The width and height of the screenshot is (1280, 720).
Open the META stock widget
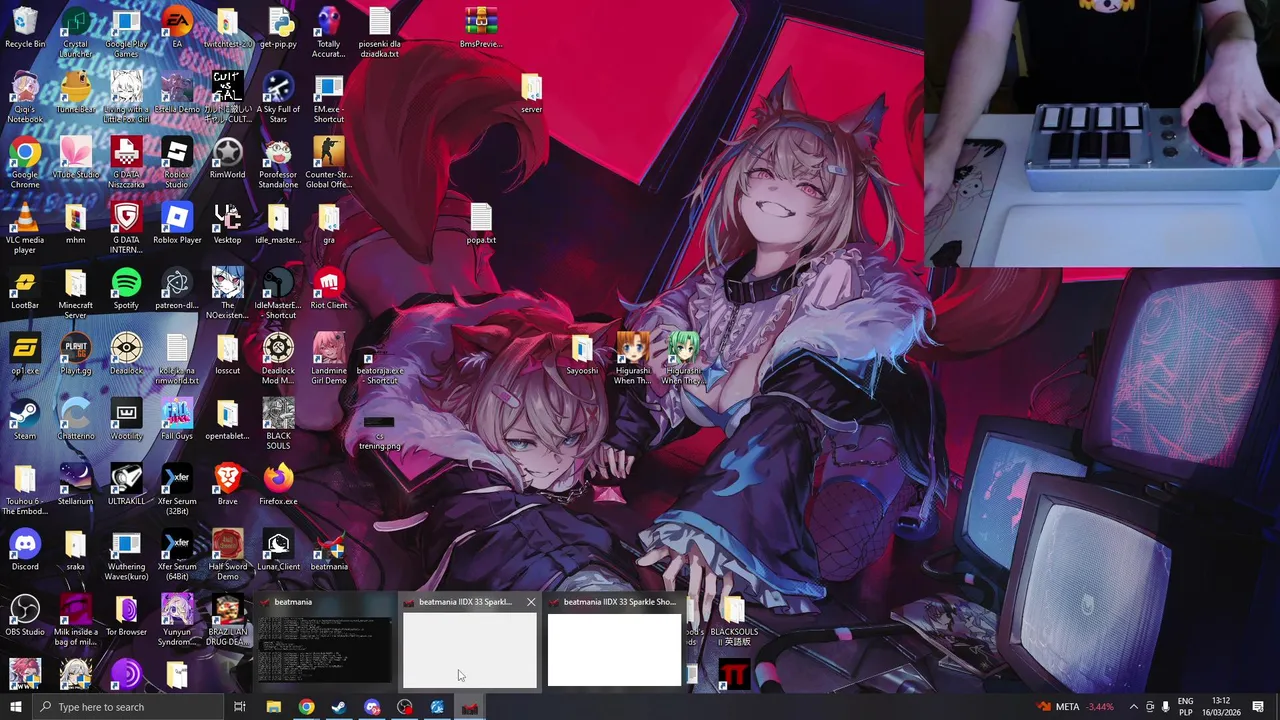click(1076, 707)
